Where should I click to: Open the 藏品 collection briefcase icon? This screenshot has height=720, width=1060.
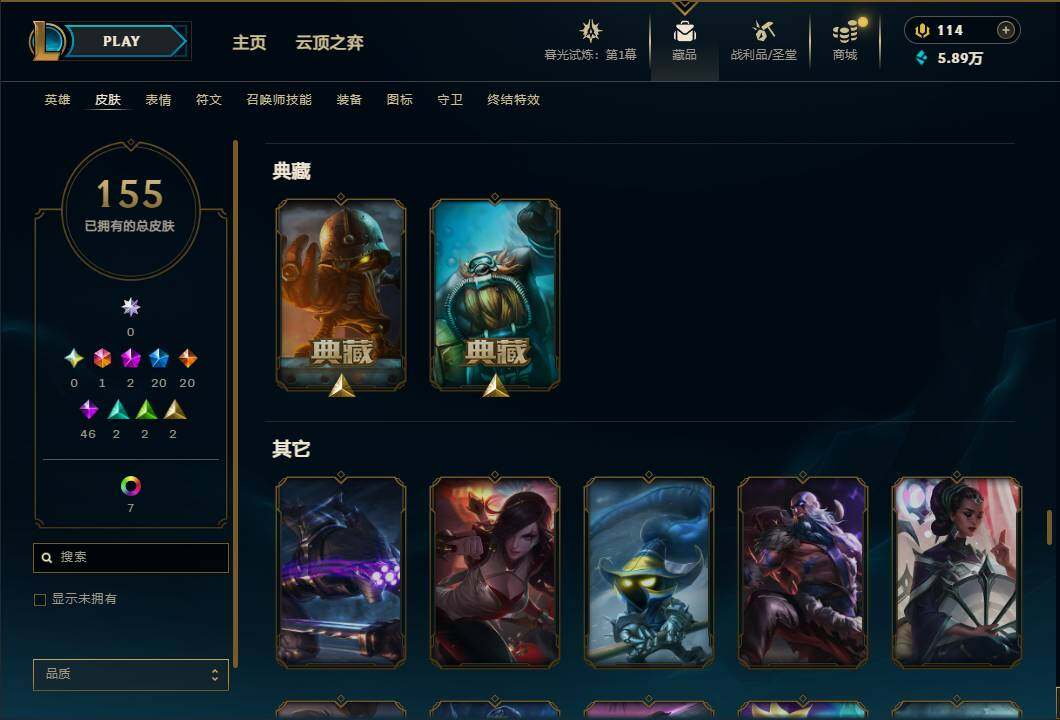[x=684, y=32]
